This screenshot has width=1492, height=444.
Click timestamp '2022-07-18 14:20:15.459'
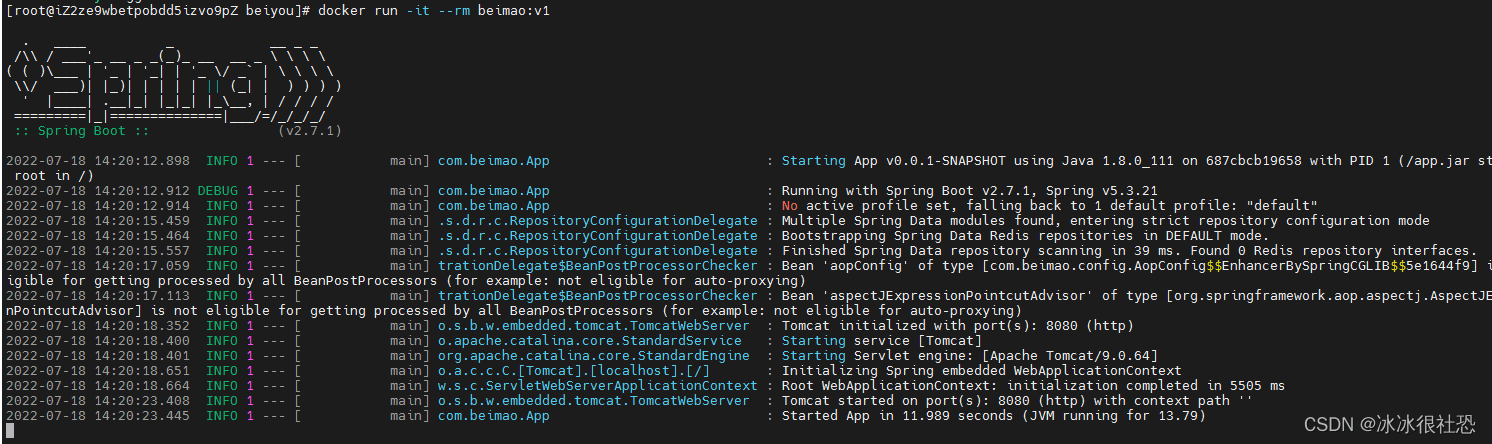(x=97, y=221)
